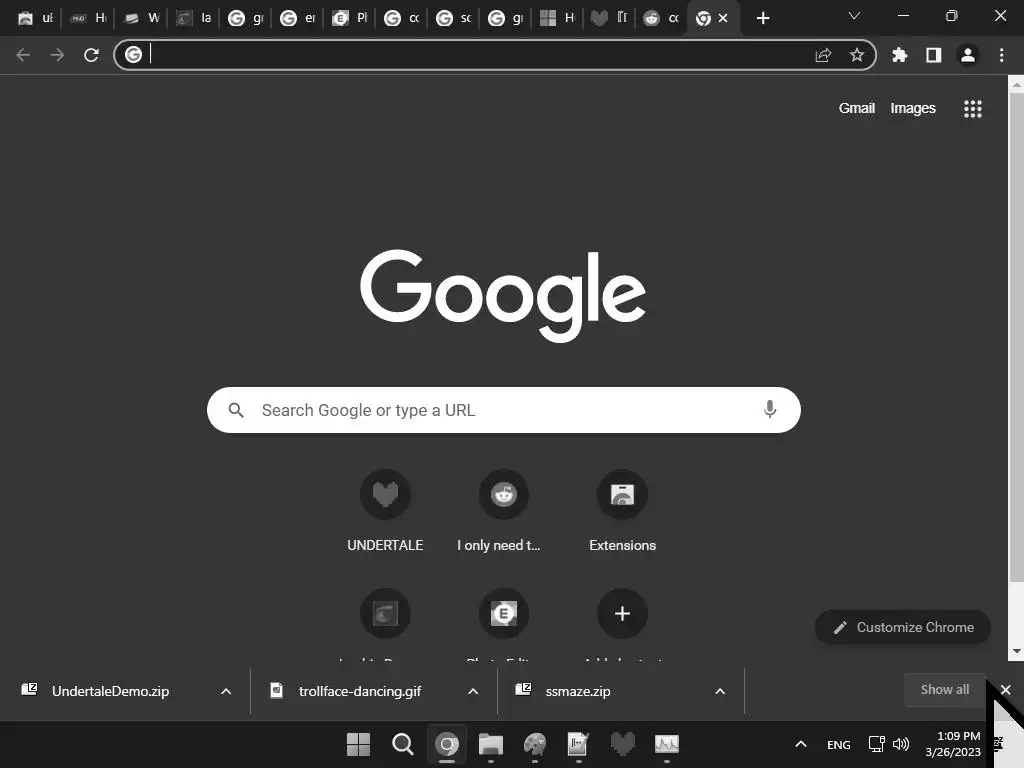Open the trollface-dancing.gif download
The image size is (1024, 768).
(x=359, y=691)
